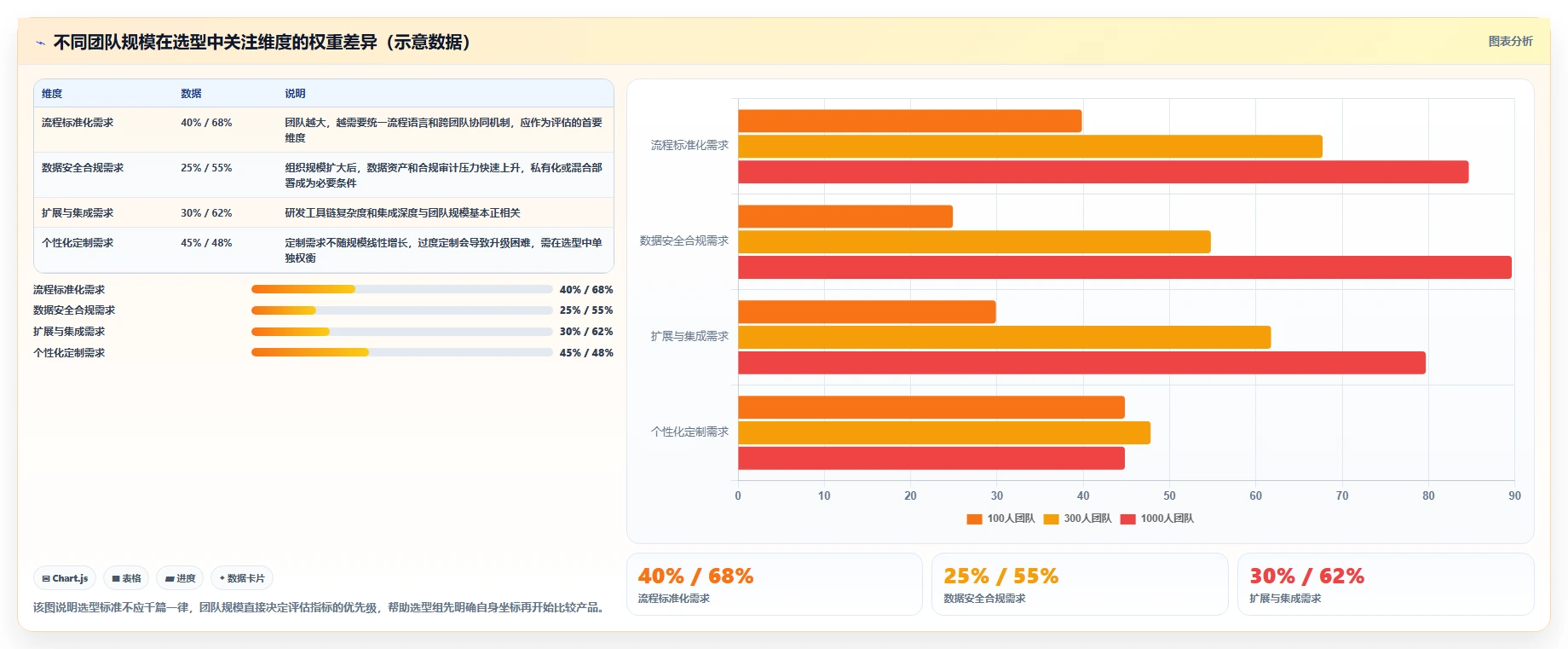Click the small icon before the chart title
The image size is (1568, 649).
[40, 43]
